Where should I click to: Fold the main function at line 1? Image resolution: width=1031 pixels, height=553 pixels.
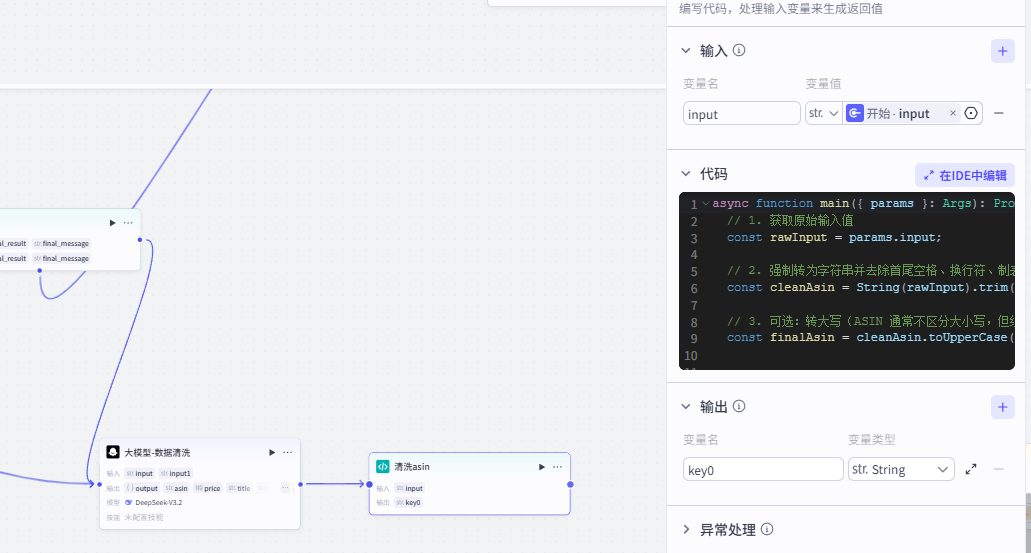point(706,203)
